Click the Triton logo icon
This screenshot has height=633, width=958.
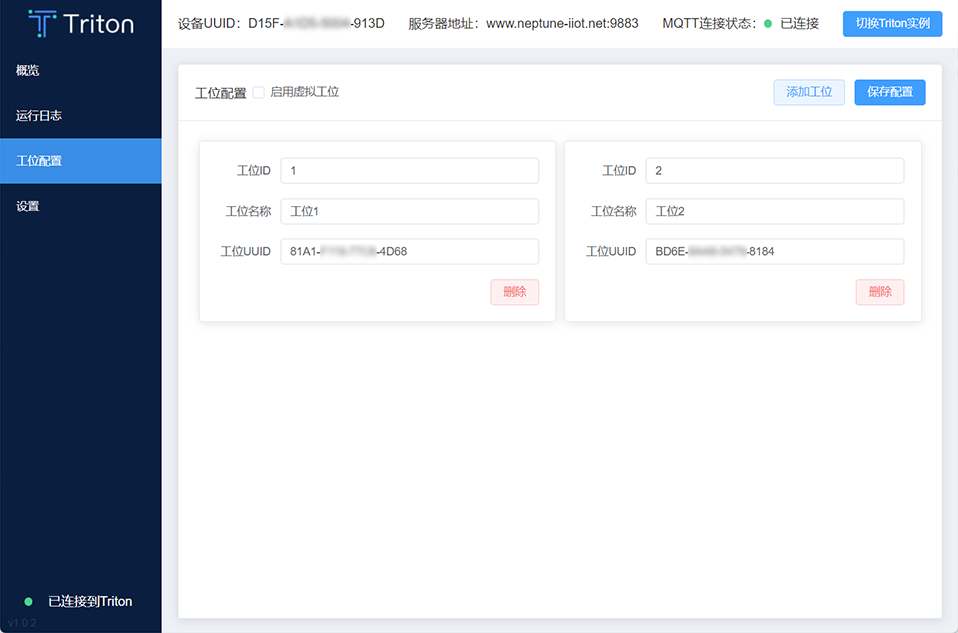point(42,24)
